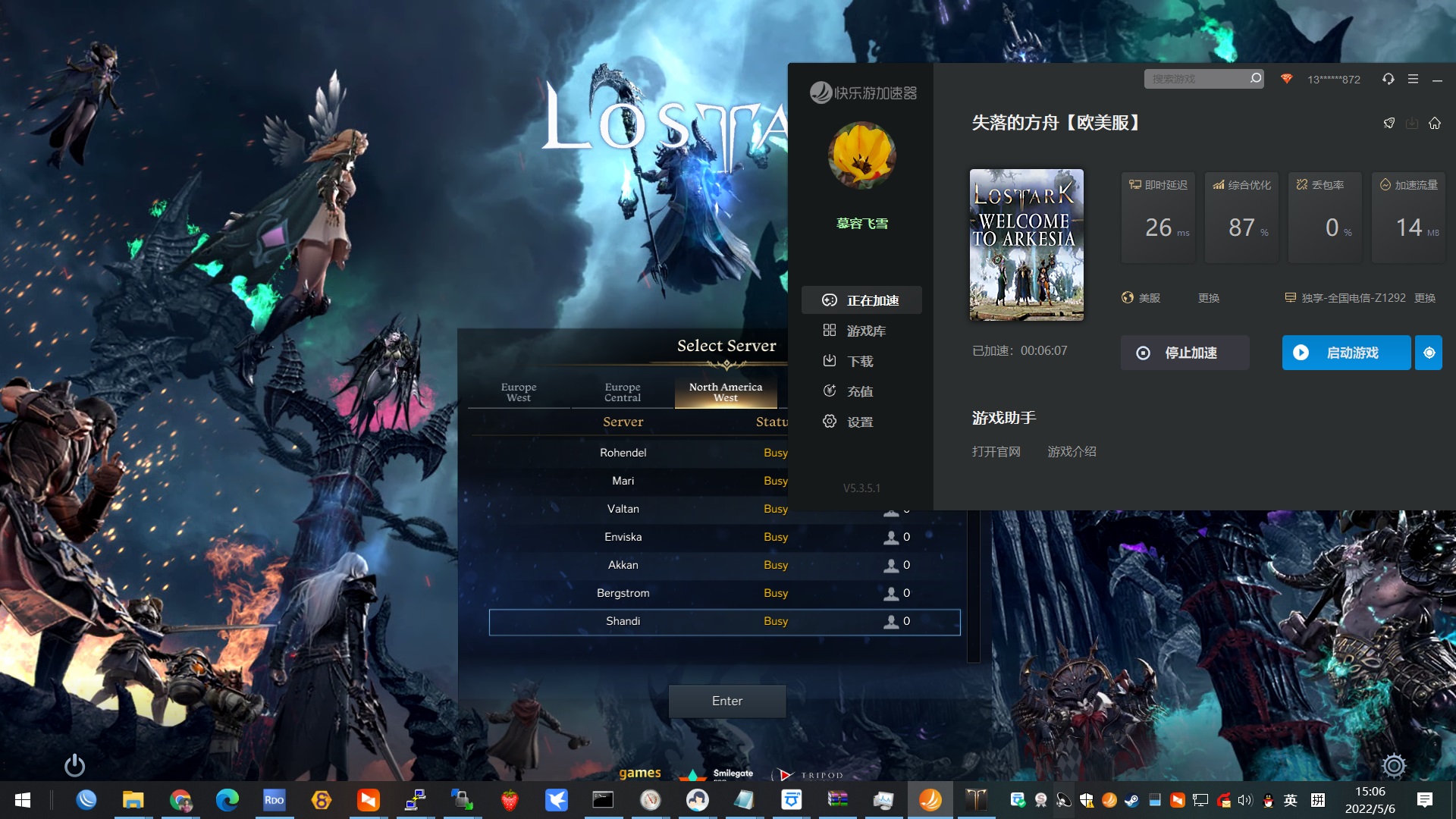Screen dimensions: 1456x819
Task: Switch to the accelerator taskbar icon
Action: 930,799
